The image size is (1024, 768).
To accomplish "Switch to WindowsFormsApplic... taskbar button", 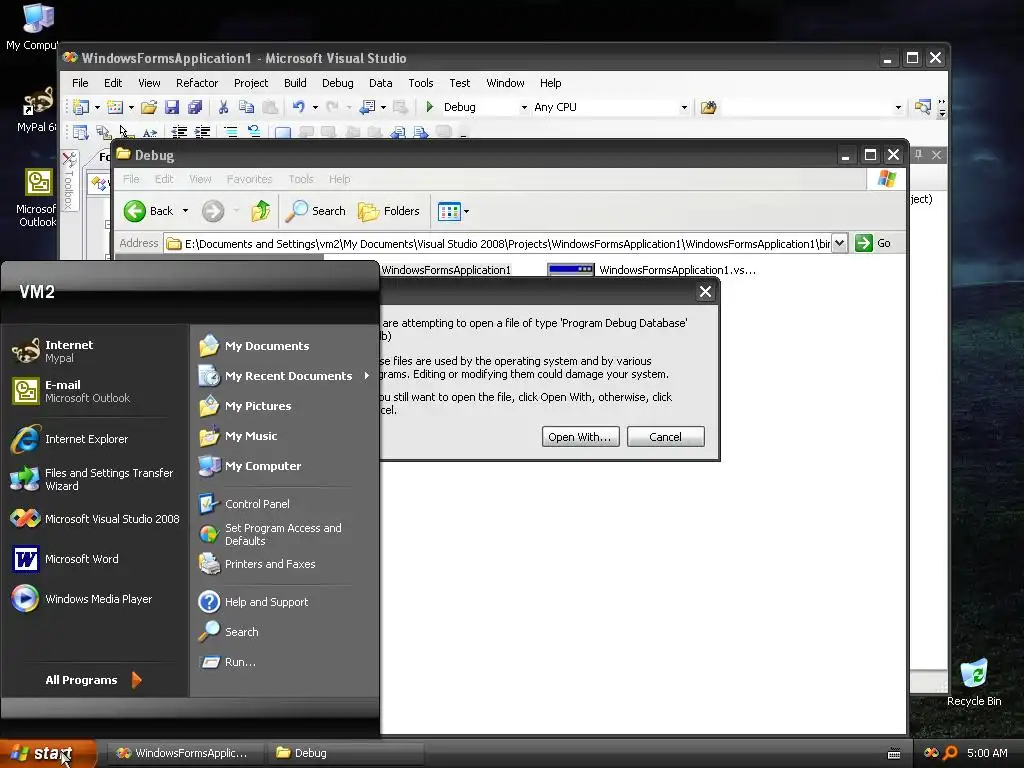I will 184,753.
